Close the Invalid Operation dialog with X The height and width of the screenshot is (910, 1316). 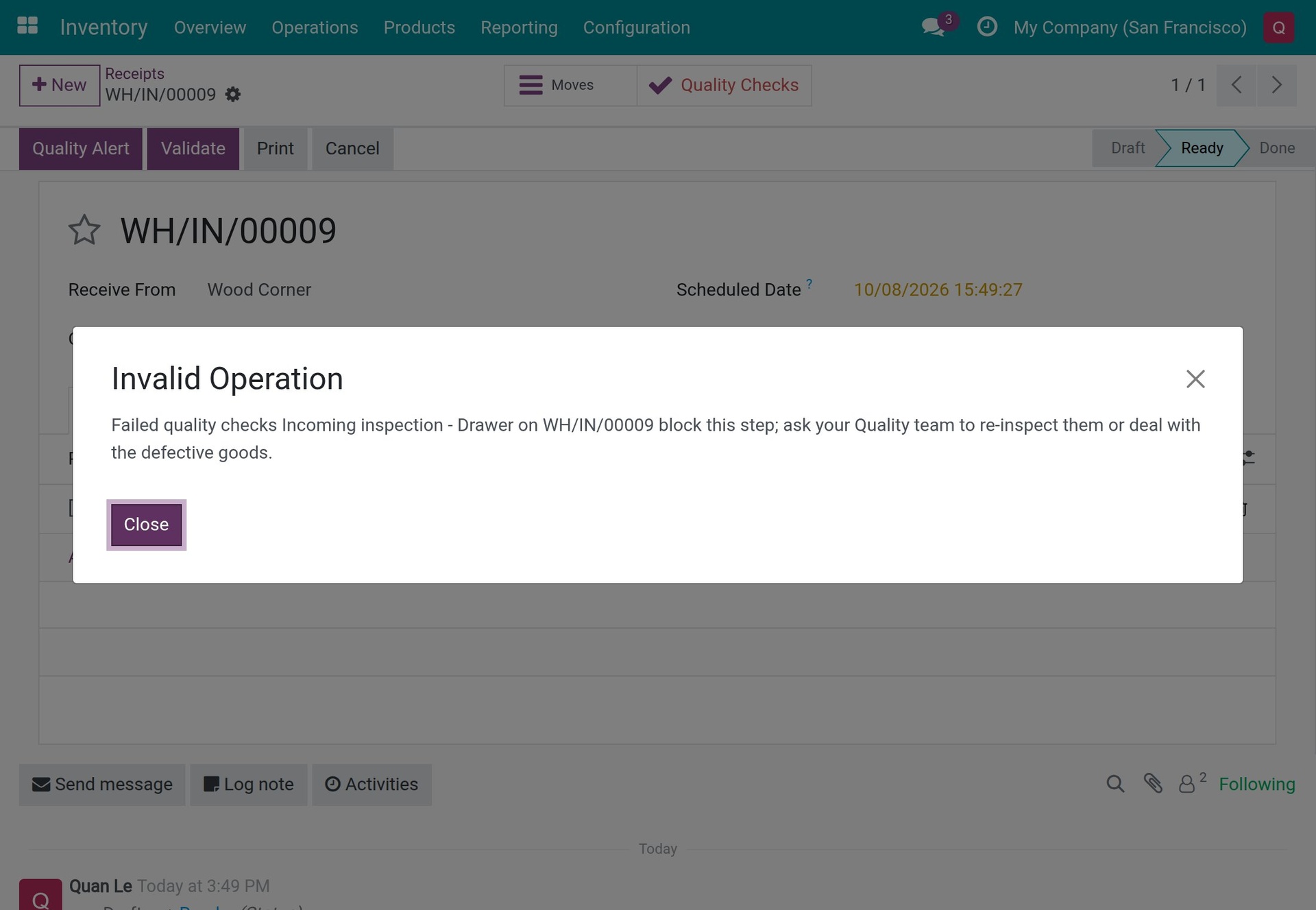click(x=1195, y=379)
